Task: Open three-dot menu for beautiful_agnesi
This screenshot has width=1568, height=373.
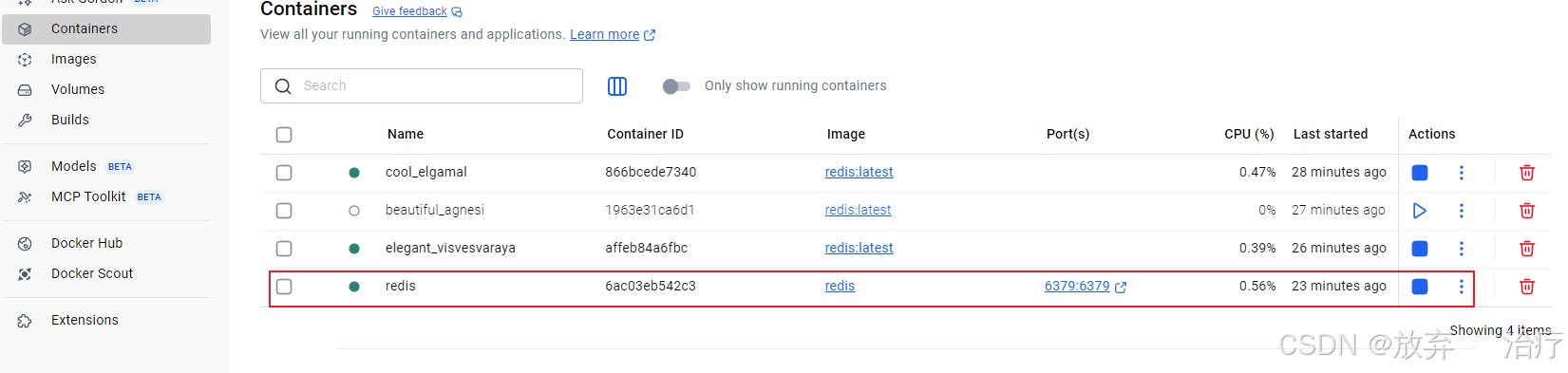Action: click(x=1462, y=211)
